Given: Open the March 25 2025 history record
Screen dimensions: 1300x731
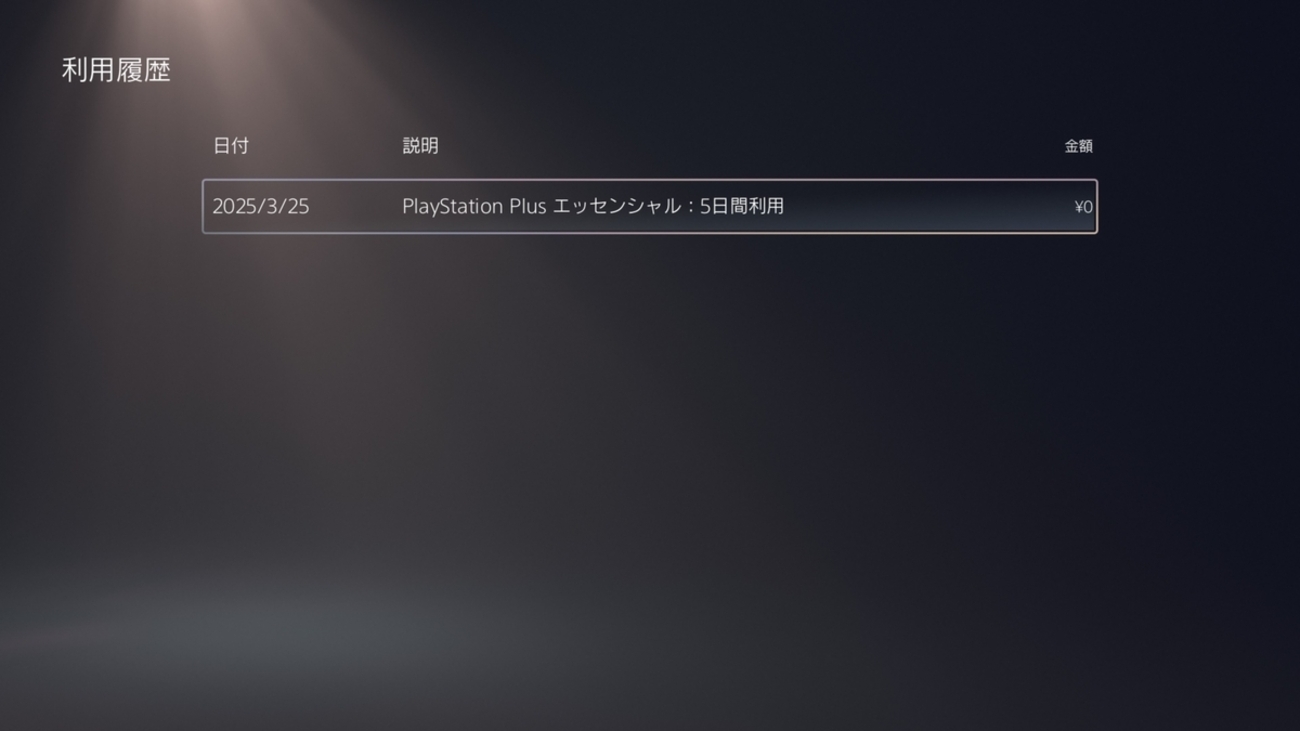Looking at the screenshot, I should [650, 206].
